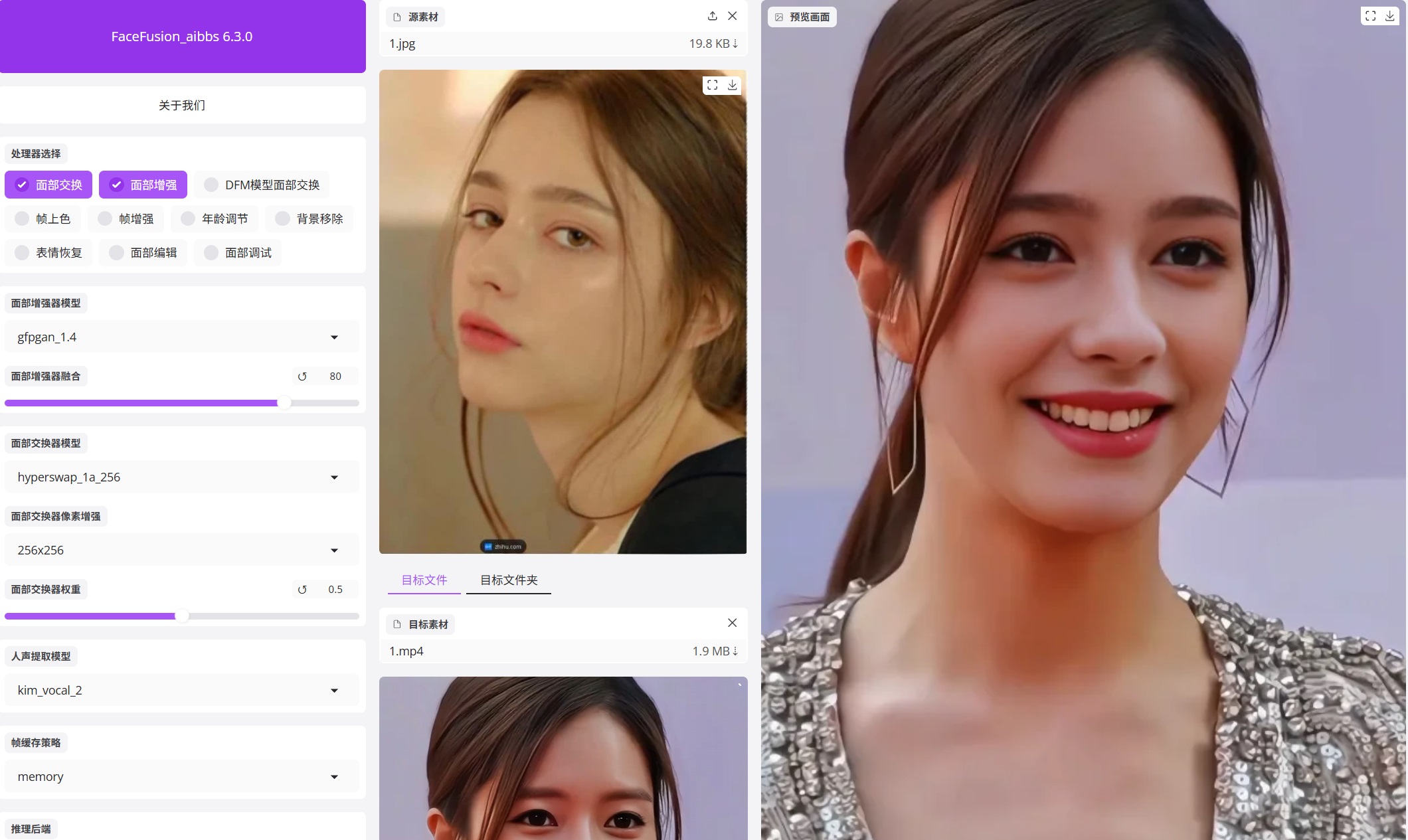Enable the 帧上色 processor
The image size is (1408, 840).
(43, 218)
